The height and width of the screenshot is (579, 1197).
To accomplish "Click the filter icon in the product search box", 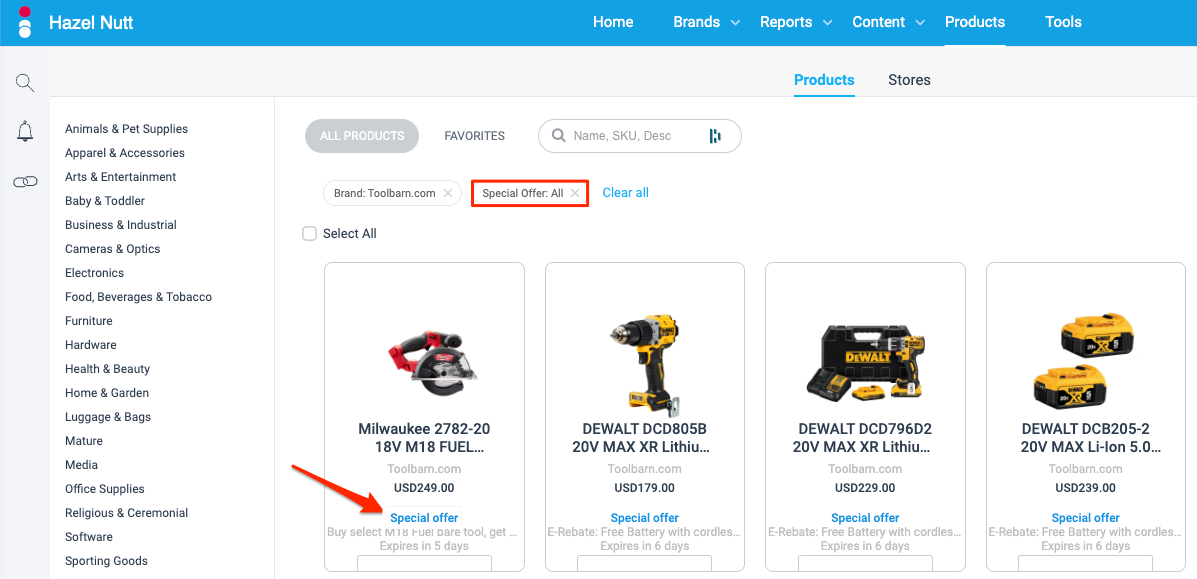I will point(715,136).
